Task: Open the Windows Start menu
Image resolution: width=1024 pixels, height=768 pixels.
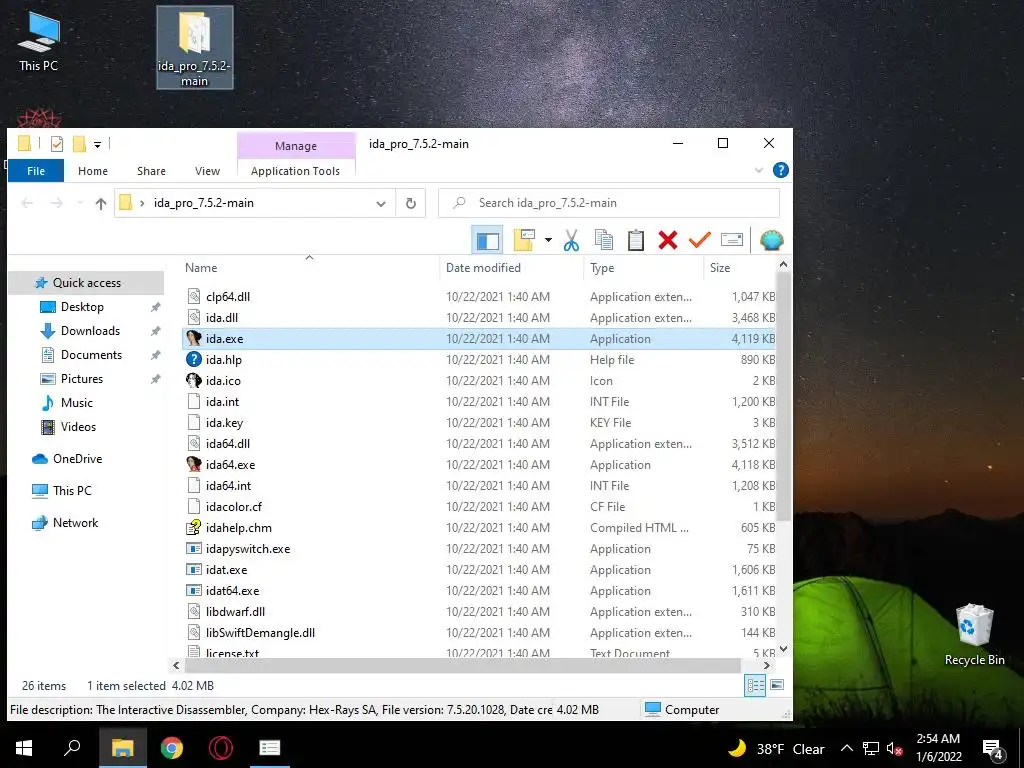Action: click(x=24, y=748)
